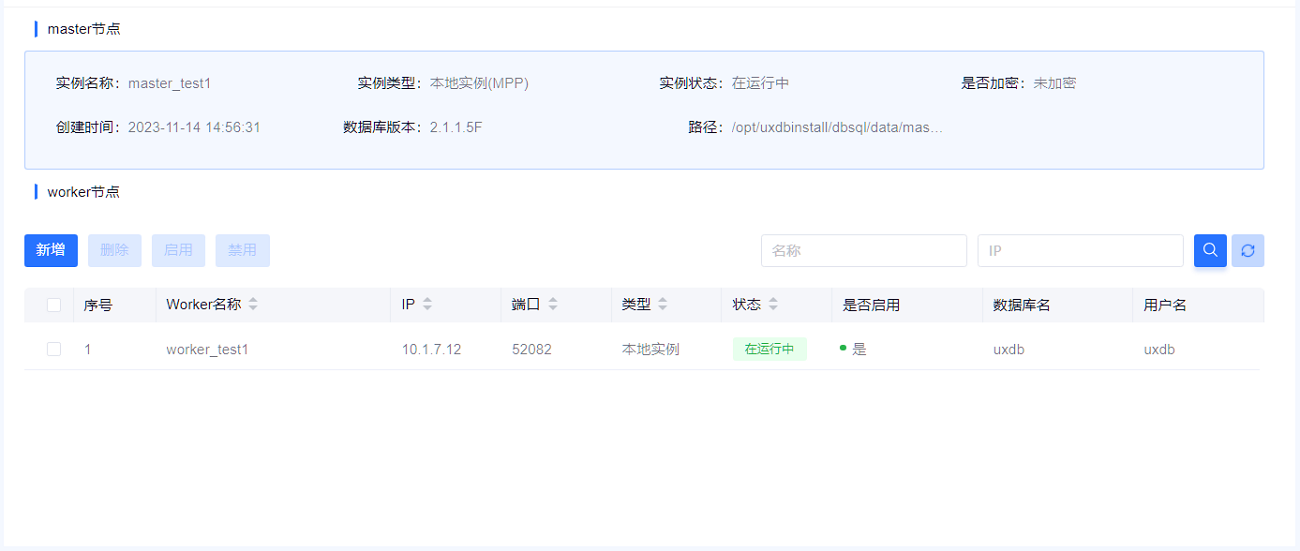This screenshot has height=551, width=1300.
Task: Click the worker_test1 name cell
Action: 207,350
